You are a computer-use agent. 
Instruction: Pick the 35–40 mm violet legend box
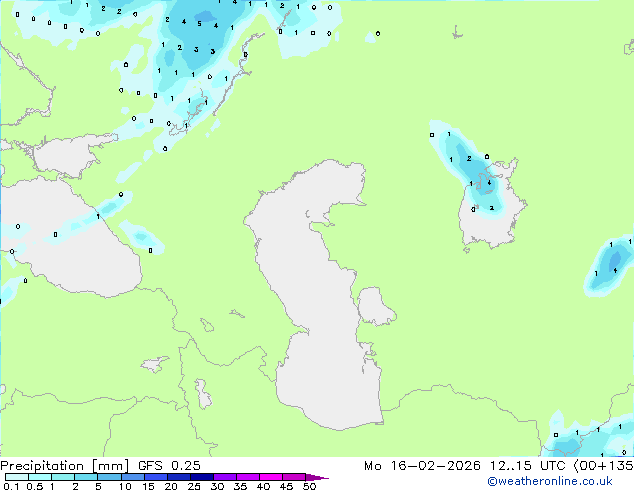click(x=247, y=477)
